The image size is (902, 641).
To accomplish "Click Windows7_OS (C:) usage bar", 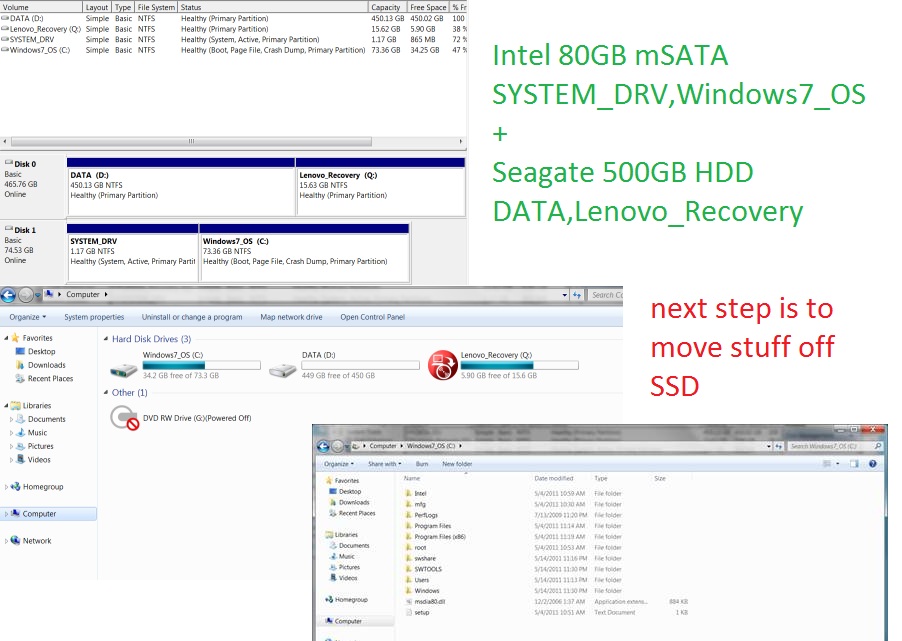I will pyautogui.click(x=201, y=365).
